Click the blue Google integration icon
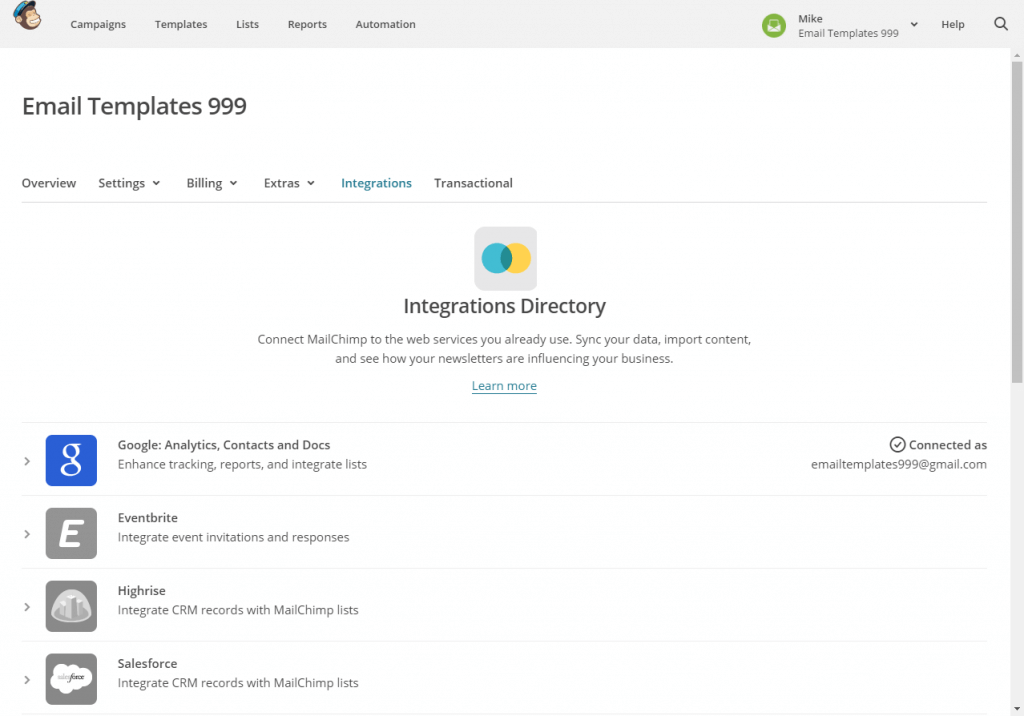 tap(71, 461)
